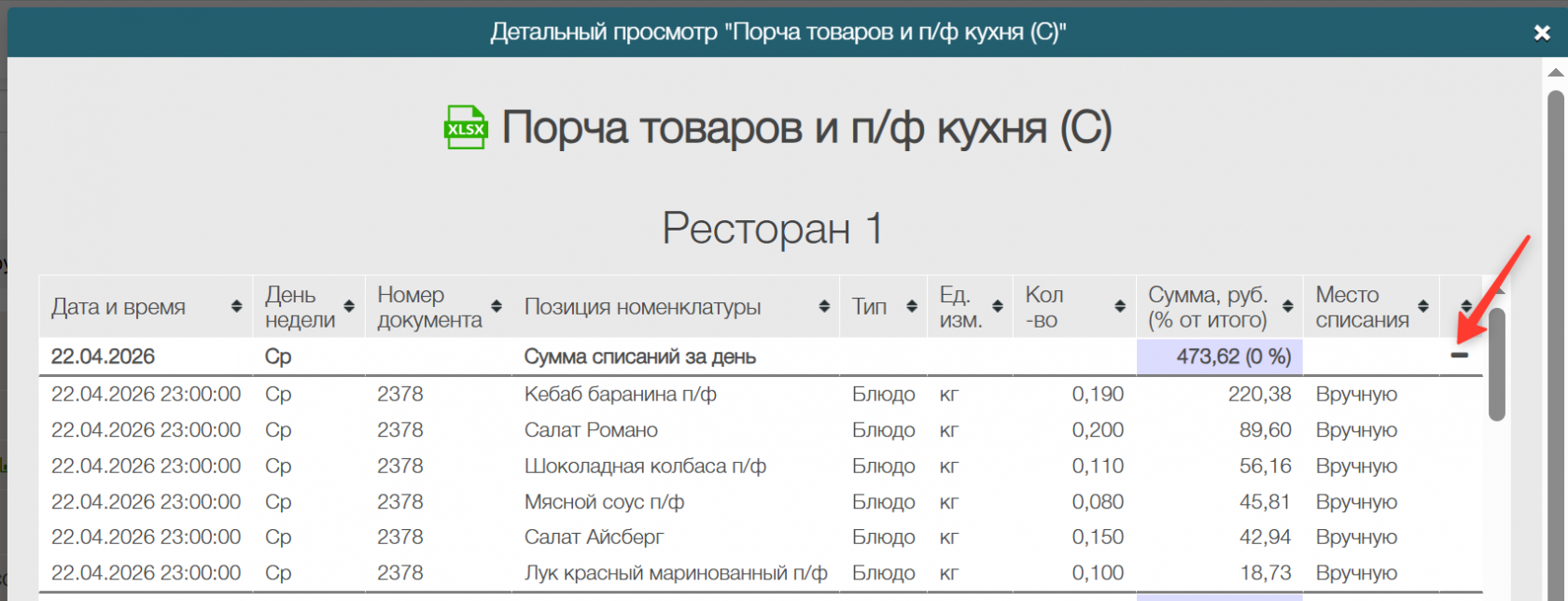Collapse the 22.04.2026 day group with minus
Viewport: 1568px width, 601px height.
[1460, 356]
